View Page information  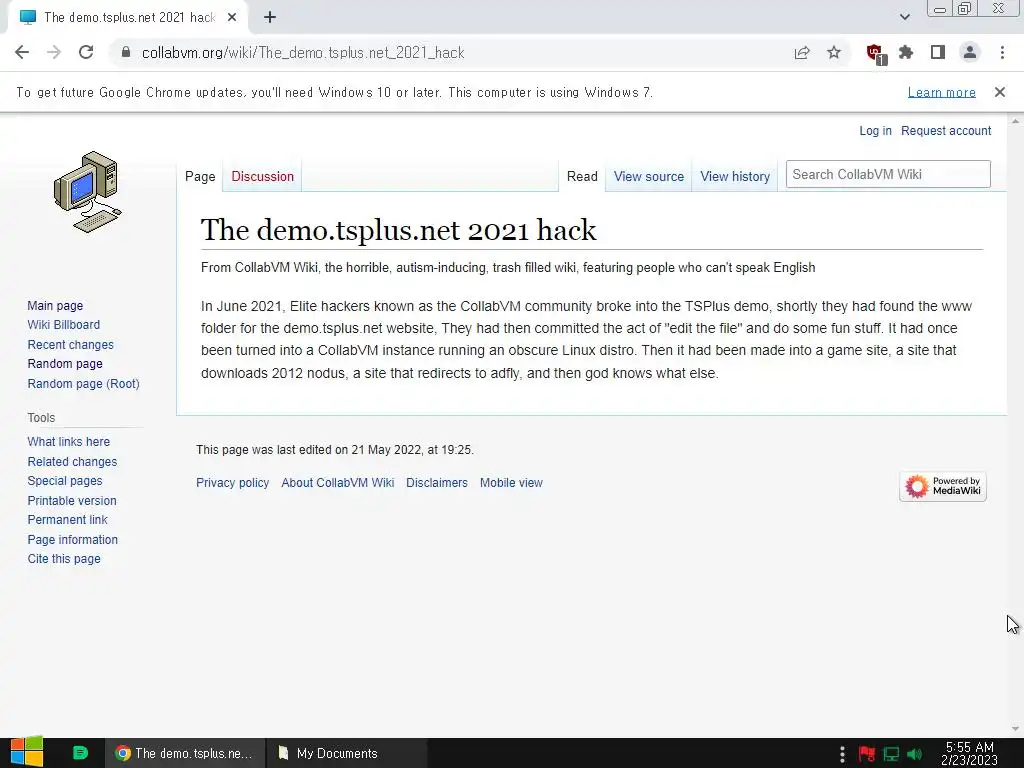click(72, 540)
